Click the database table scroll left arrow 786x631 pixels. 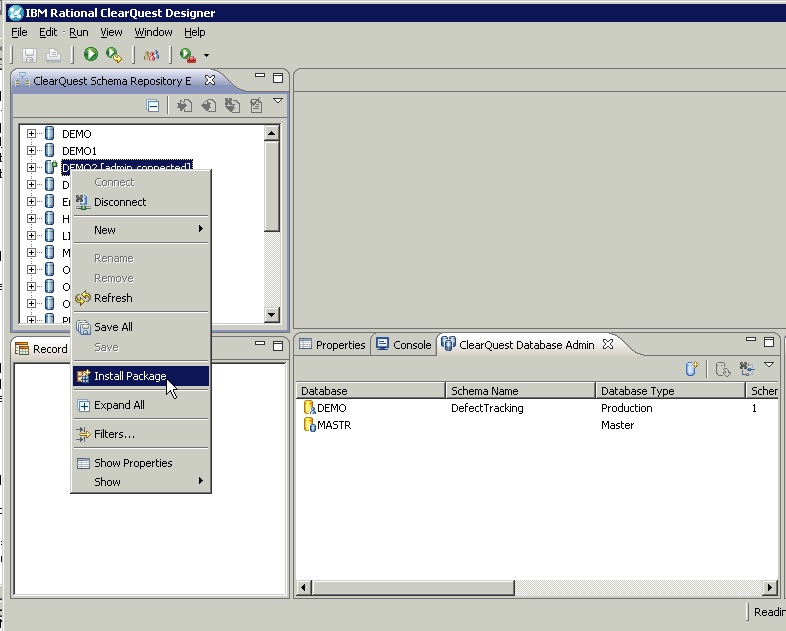point(303,587)
